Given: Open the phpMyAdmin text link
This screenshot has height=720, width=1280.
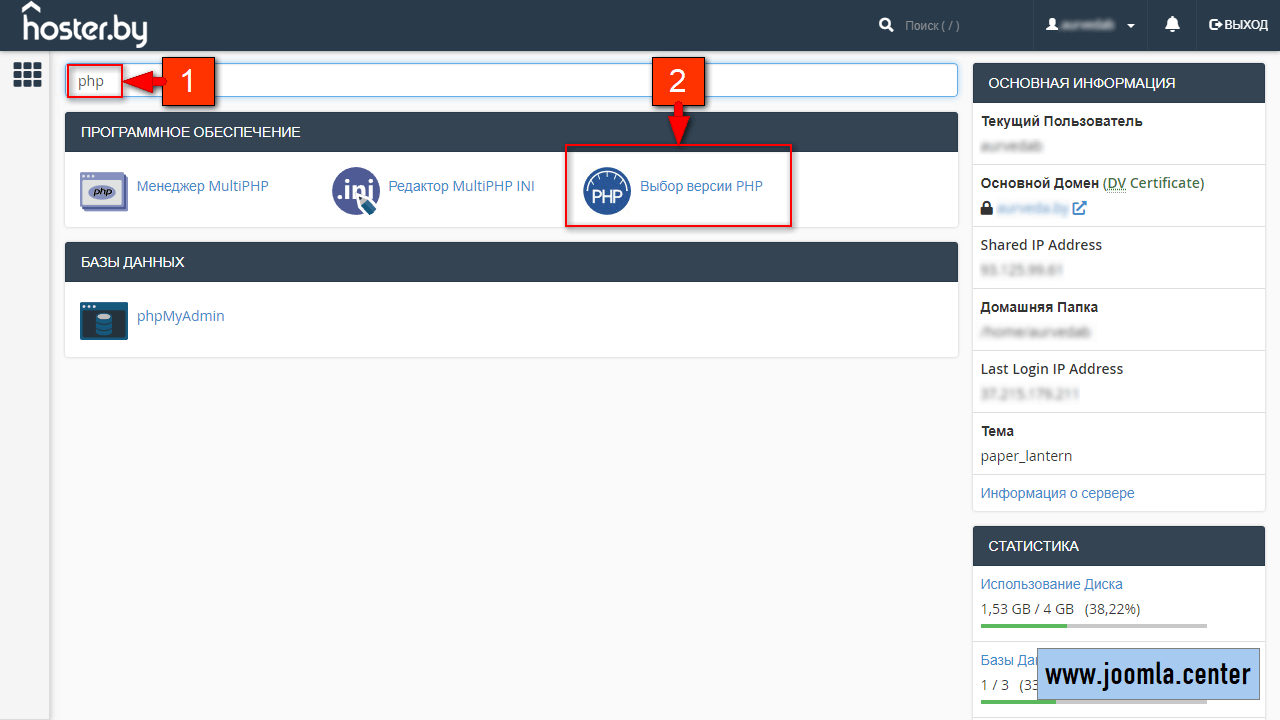Looking at the screenshot, I should [x=180, y=316].
